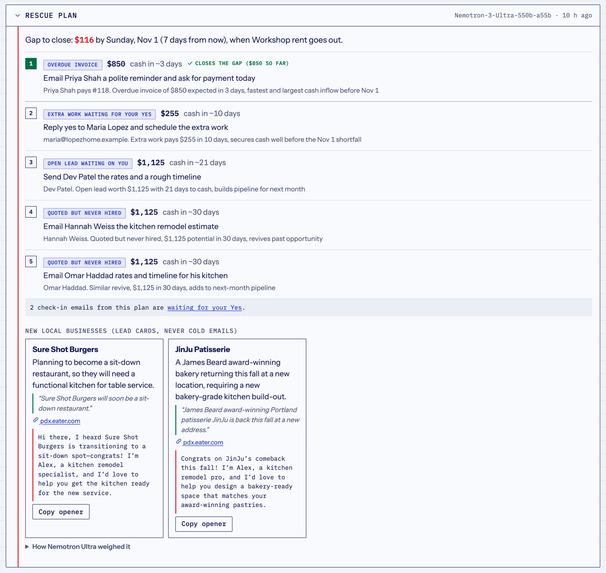The image size is (606, 573).
Task: Select 'Send Dev Patel the rates' action
Action: [x=122, y=177]
